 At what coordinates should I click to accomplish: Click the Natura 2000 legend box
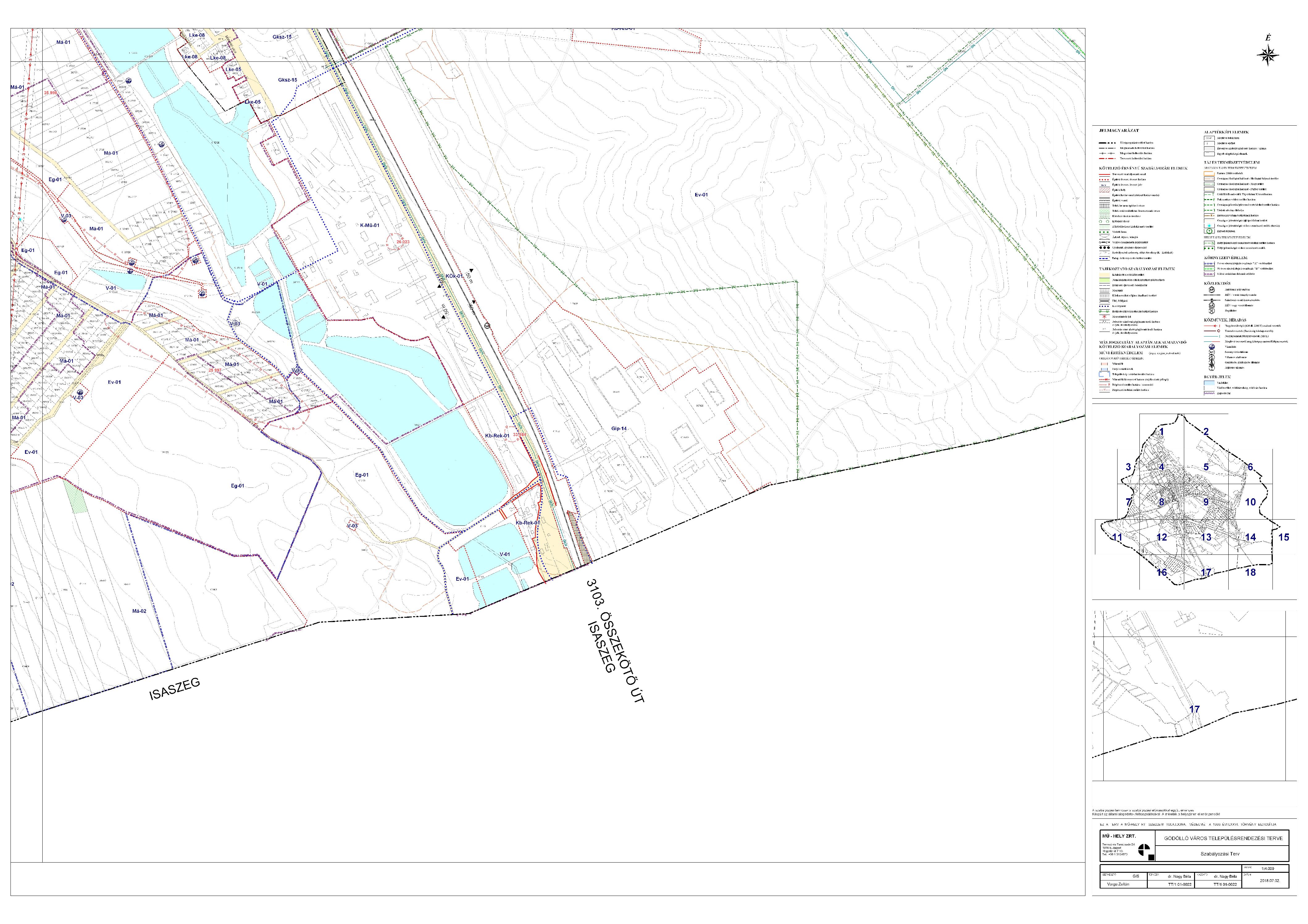pyautogui.click(x=1210, y=174)
